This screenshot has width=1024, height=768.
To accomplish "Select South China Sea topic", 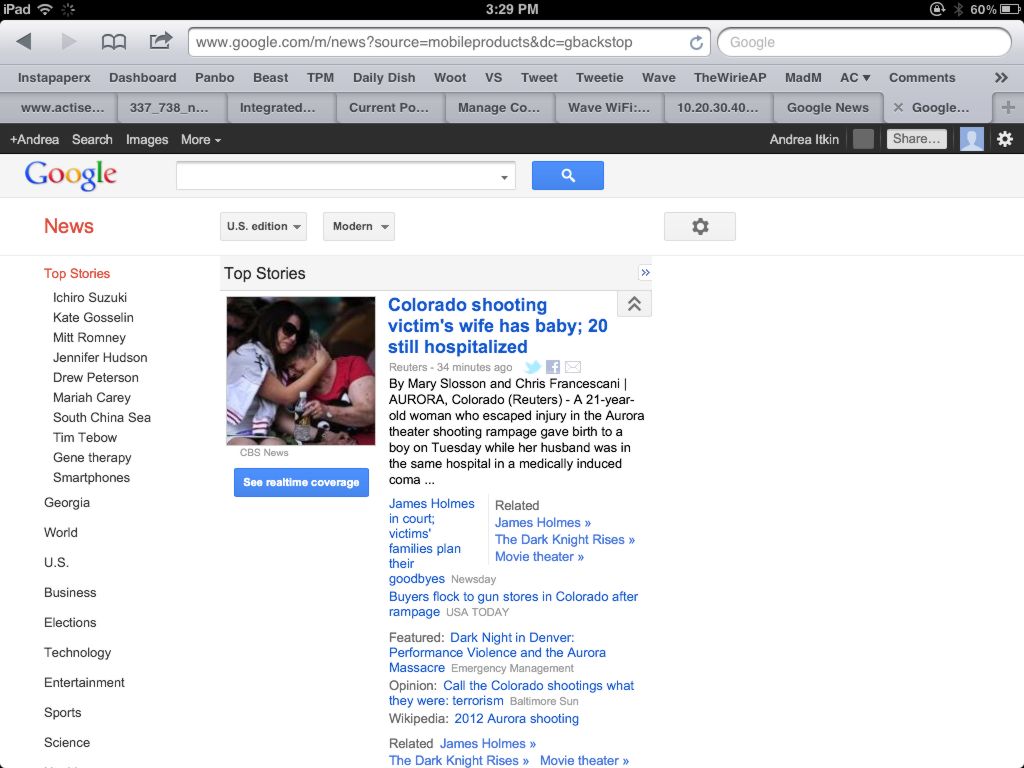I will [x=102, y=417].
